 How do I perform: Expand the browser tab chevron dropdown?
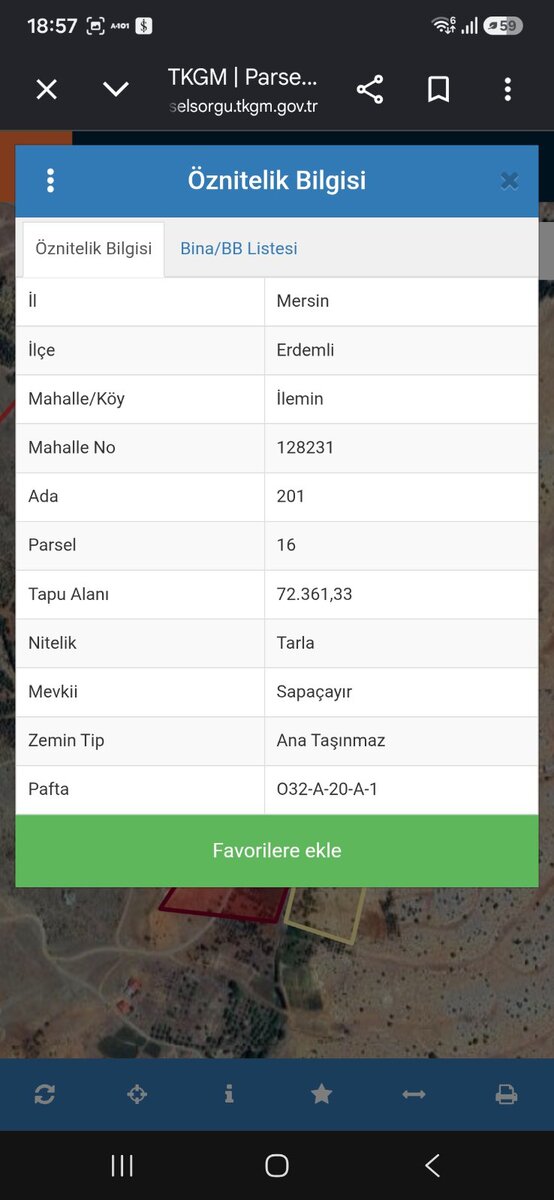coord(116,89)
